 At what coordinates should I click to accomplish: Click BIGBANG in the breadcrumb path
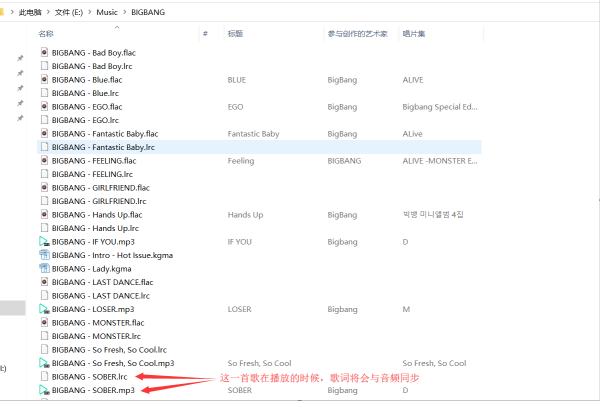pyautogui.click(x=148, y=12)
